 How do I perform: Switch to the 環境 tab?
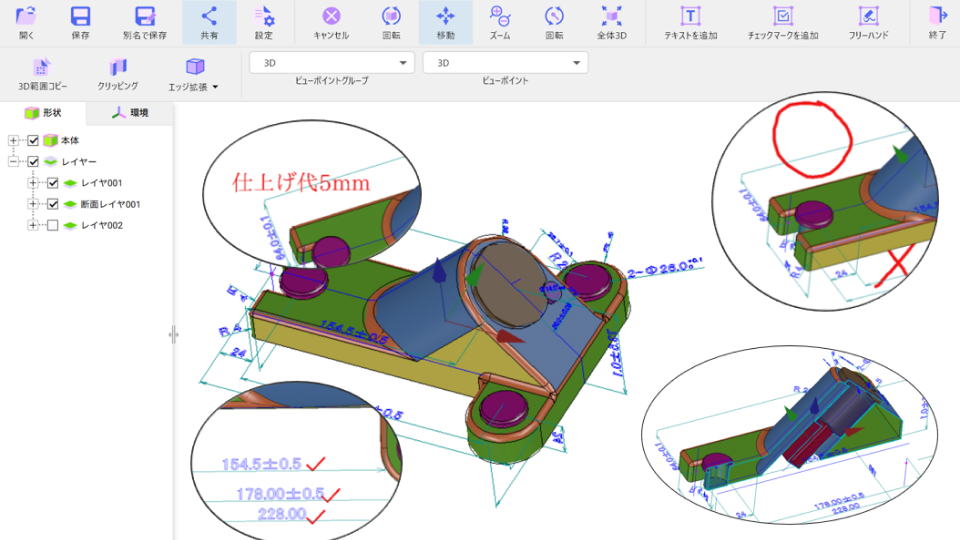(x=130, y=113)
